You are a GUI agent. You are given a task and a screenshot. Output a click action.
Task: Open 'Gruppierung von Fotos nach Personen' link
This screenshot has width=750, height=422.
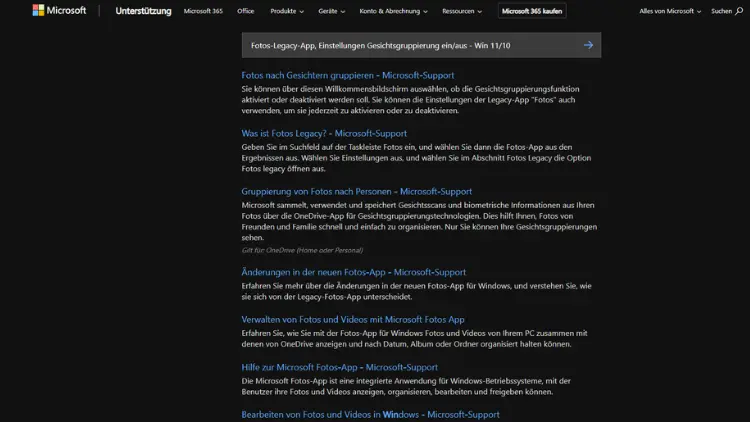(356, 191)
